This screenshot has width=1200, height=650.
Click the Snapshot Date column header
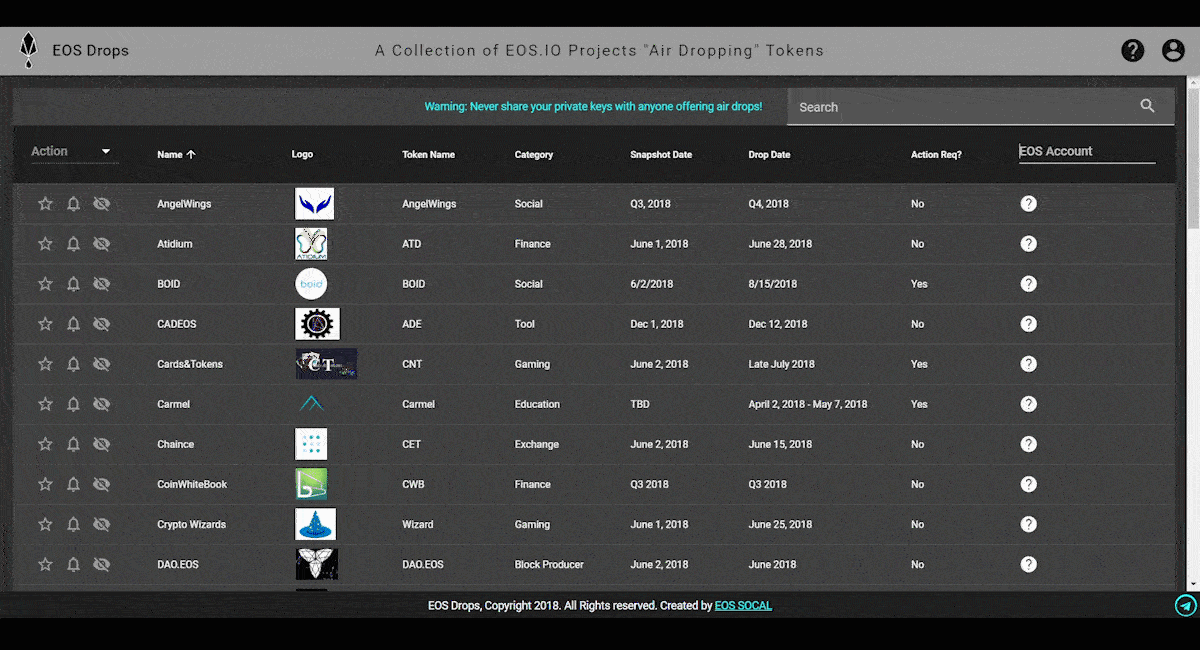(660, 155)
